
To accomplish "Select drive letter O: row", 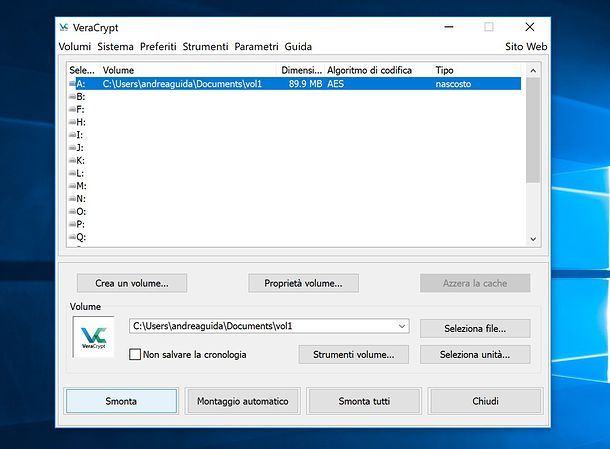I will point(294,211).
